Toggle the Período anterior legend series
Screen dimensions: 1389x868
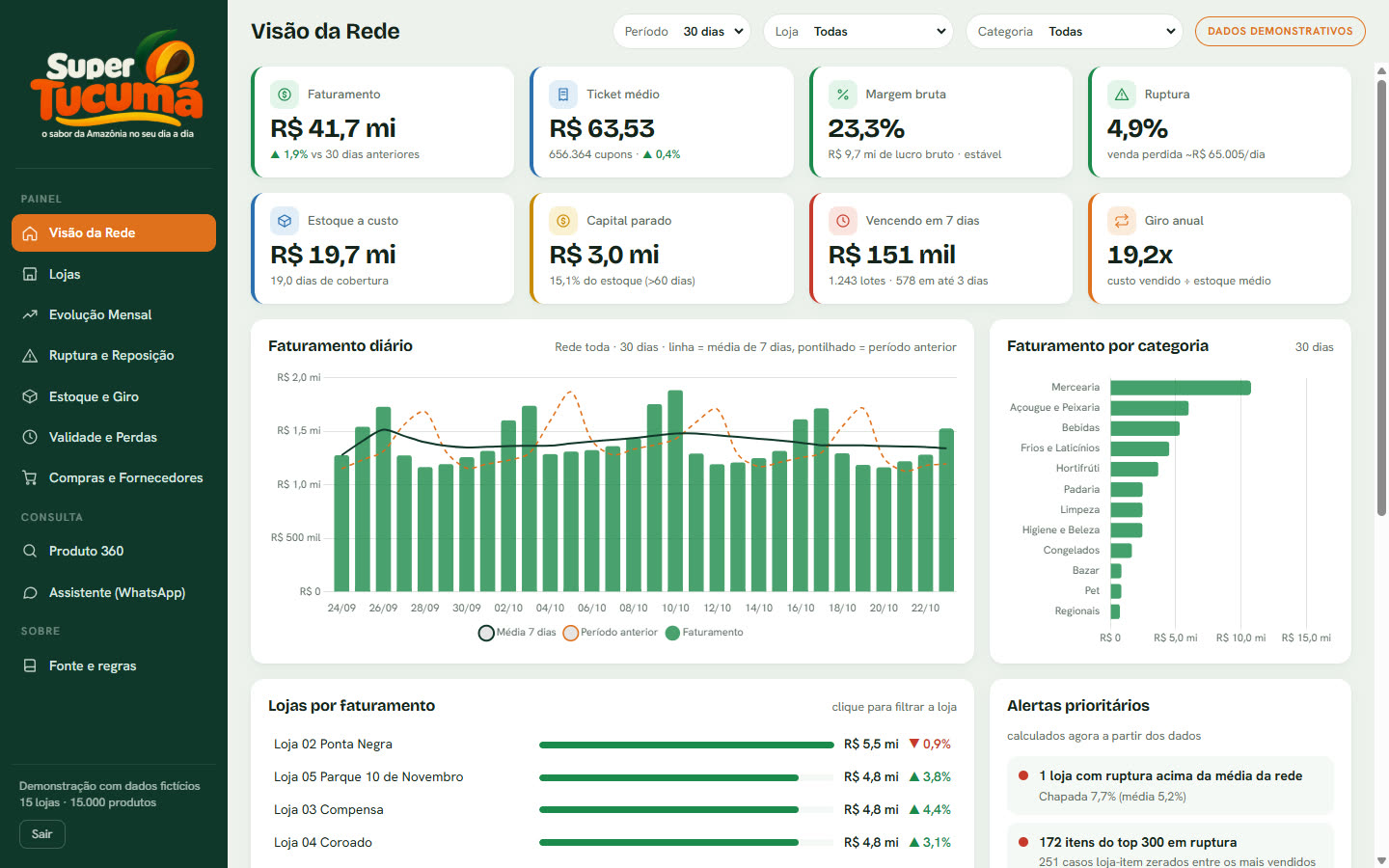610,633
